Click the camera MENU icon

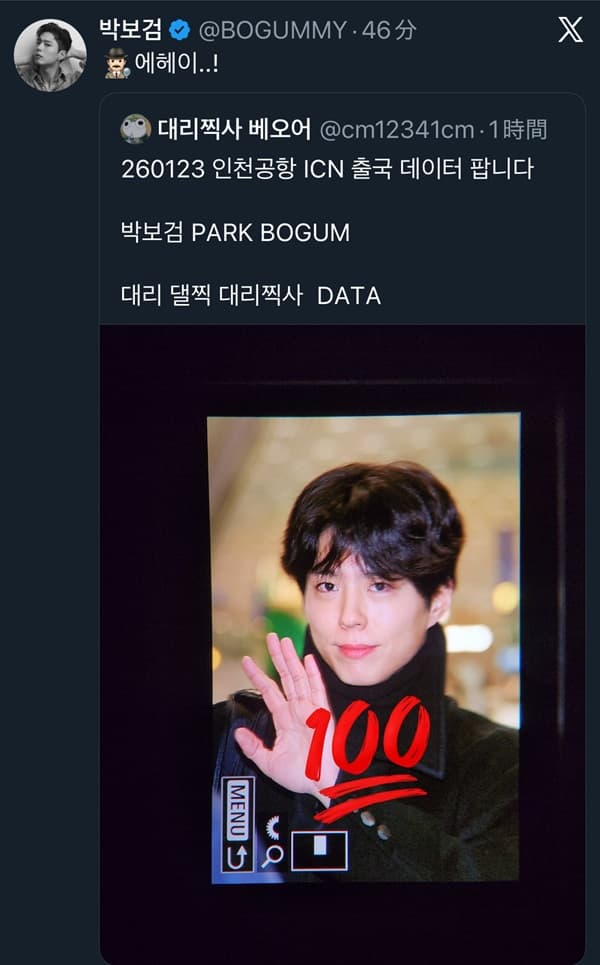click(238, 811)
